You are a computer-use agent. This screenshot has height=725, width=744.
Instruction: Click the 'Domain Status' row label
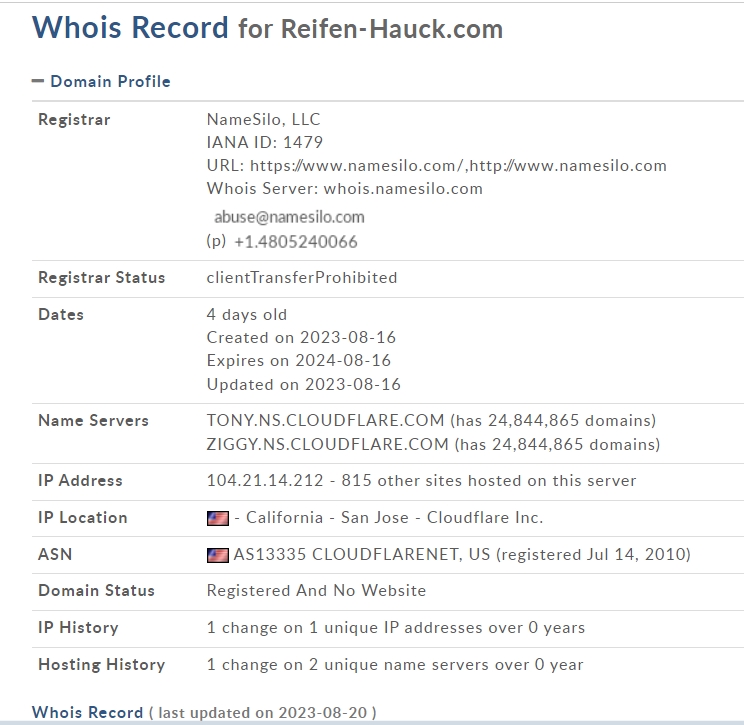96,591
